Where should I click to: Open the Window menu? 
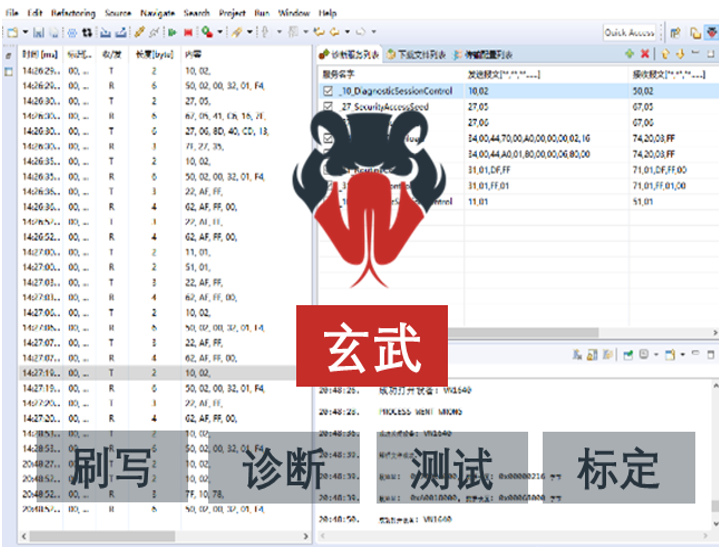(x=294, y=13)
